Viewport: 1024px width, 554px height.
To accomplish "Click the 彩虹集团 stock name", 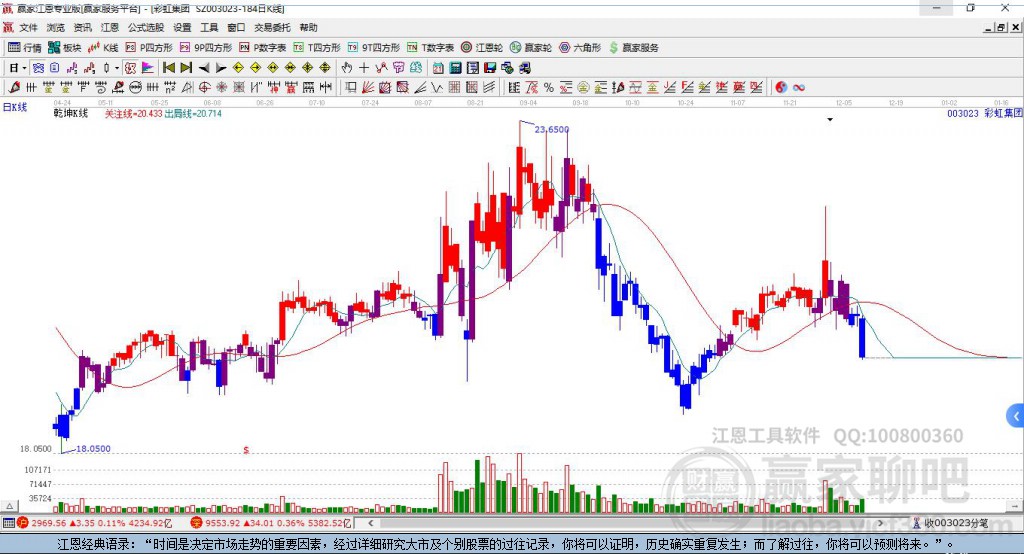I will click(x=1003, y=113).
